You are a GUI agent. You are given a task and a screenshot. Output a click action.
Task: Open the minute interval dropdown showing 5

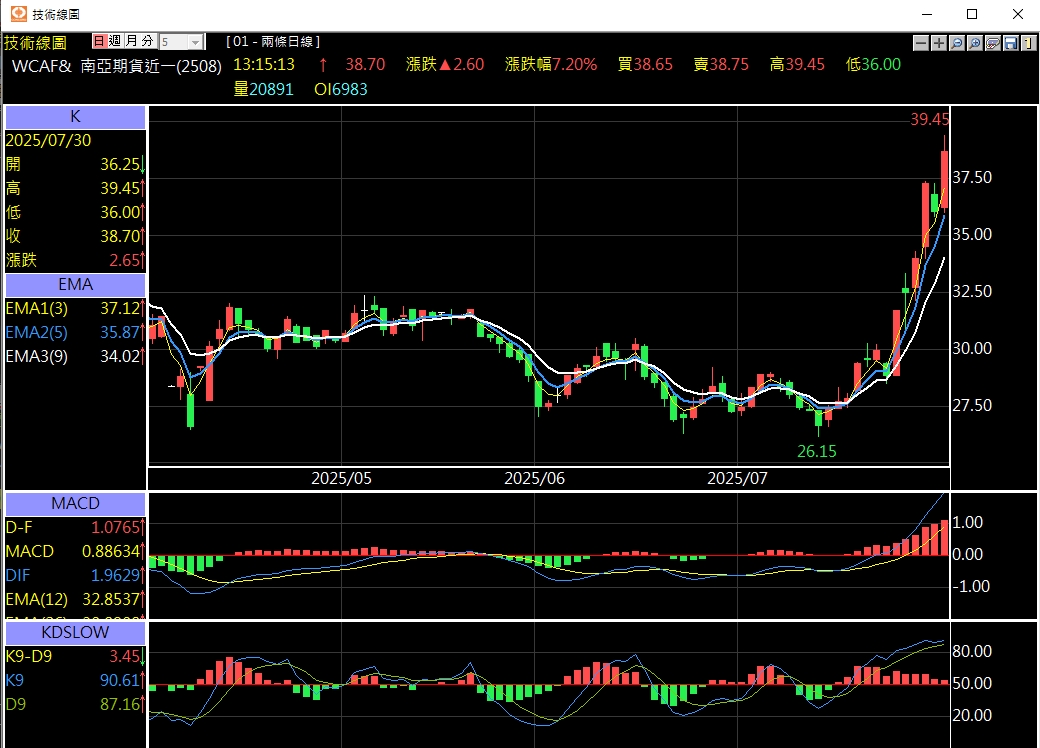click(180, 42)
